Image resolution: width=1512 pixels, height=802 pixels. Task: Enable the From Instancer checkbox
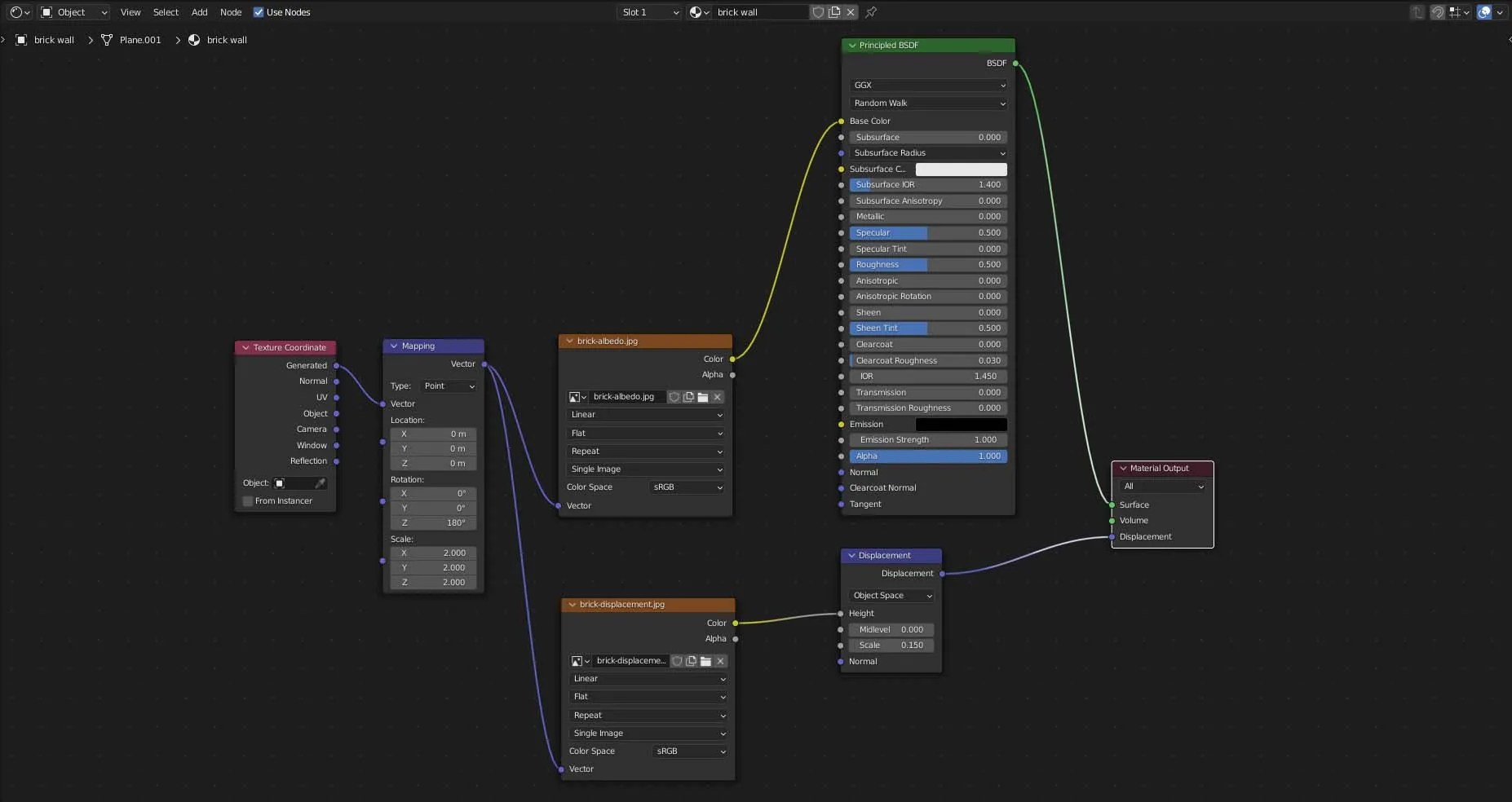247,500
